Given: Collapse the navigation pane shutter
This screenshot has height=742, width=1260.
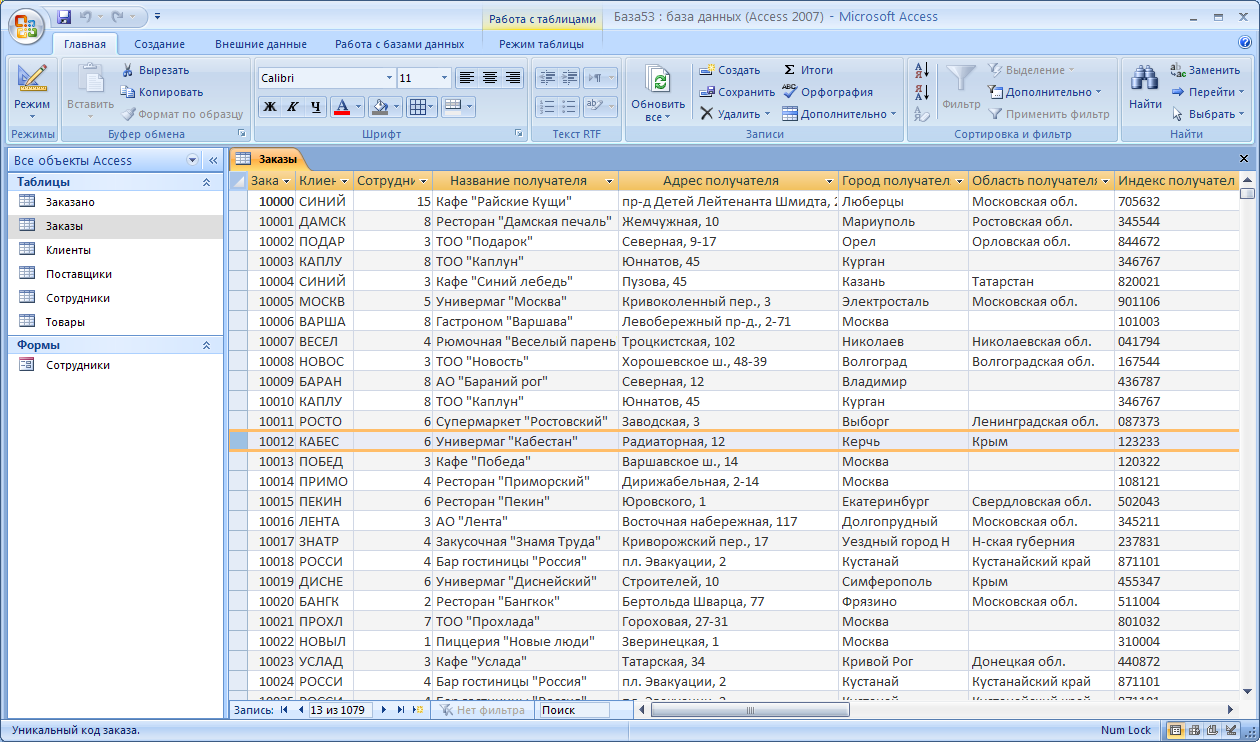Looking at the screenshot, I should point(213,160).
